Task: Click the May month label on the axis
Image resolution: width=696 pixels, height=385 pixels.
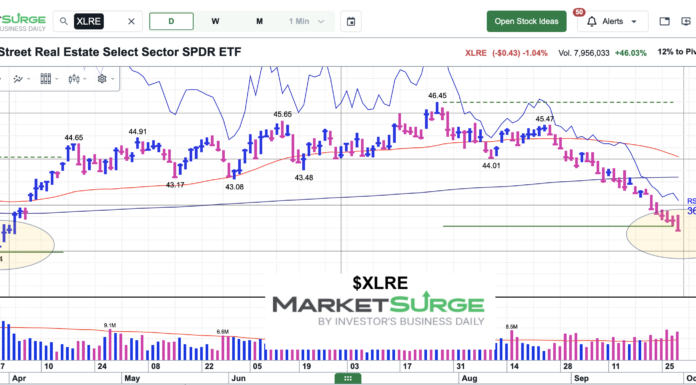Action: (132, 379)
